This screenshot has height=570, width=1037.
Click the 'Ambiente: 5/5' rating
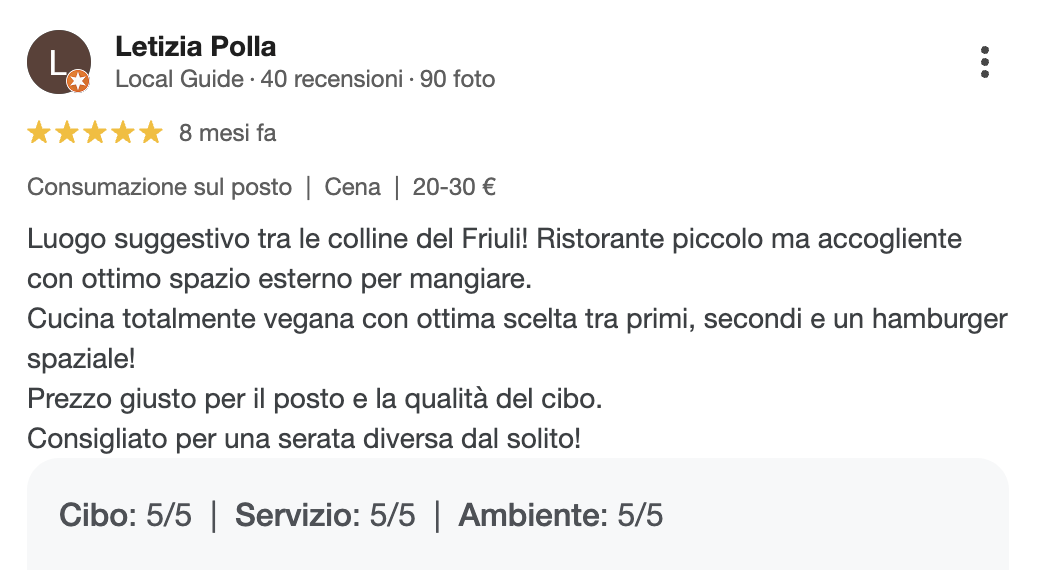pos(560,516)
